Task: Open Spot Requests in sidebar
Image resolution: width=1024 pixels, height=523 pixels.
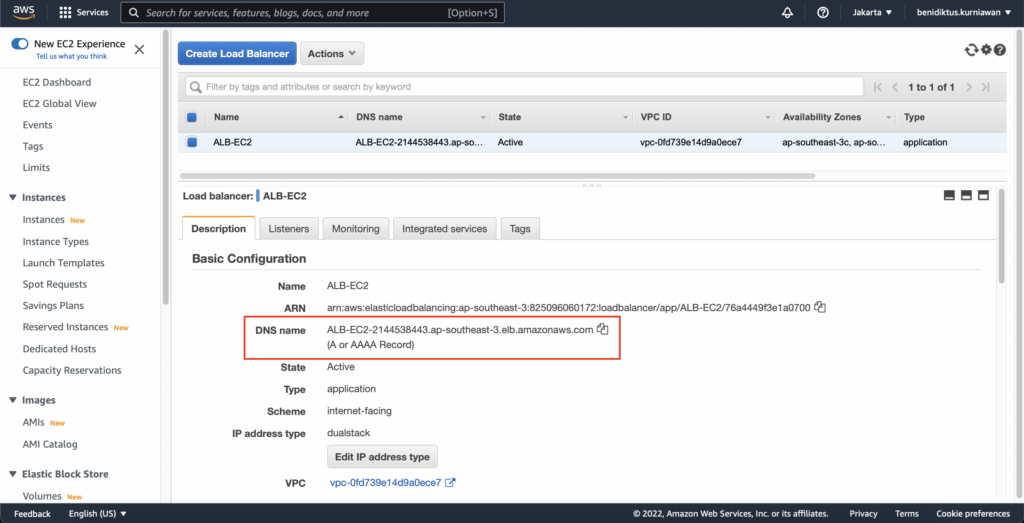Action: (54, 284)
